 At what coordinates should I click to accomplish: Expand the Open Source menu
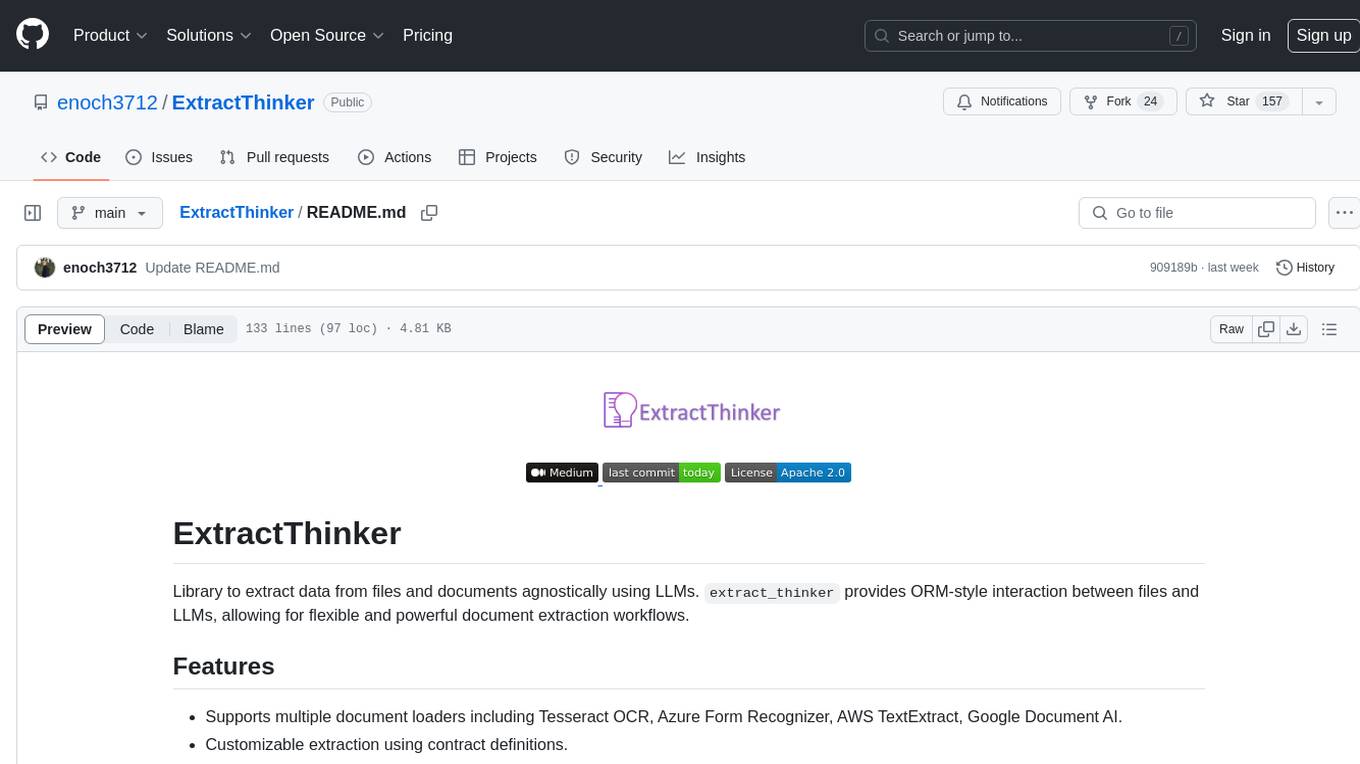(x=327, y=35)
